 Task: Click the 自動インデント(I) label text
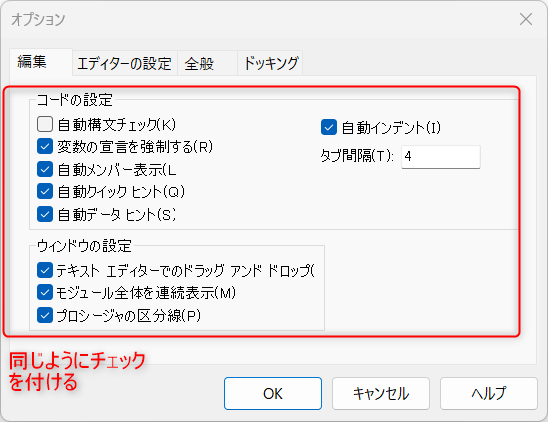point(391,128)
